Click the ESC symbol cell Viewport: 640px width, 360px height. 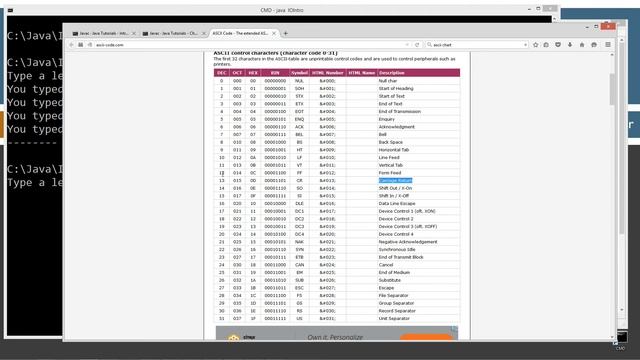tap(299, 288)
